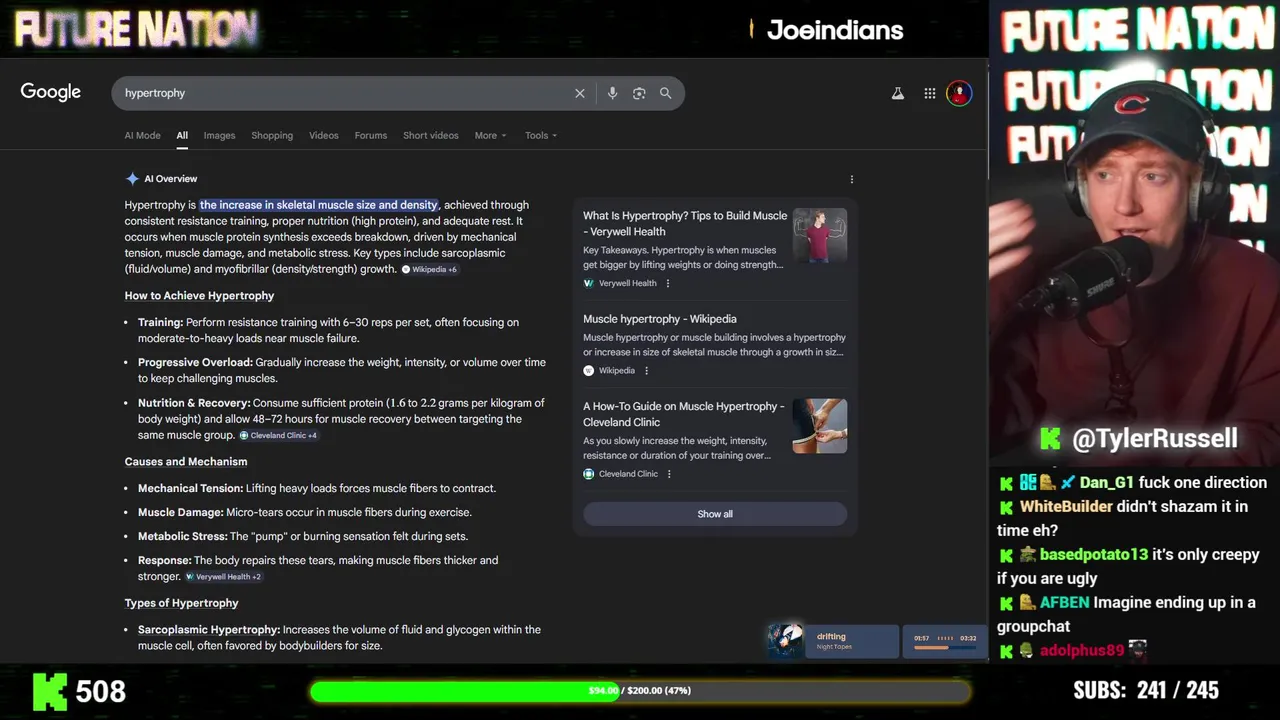Click 'Types of Hypertrophy' heading
The height and width of the screenshot is (720, 1280).
(181, 603)
